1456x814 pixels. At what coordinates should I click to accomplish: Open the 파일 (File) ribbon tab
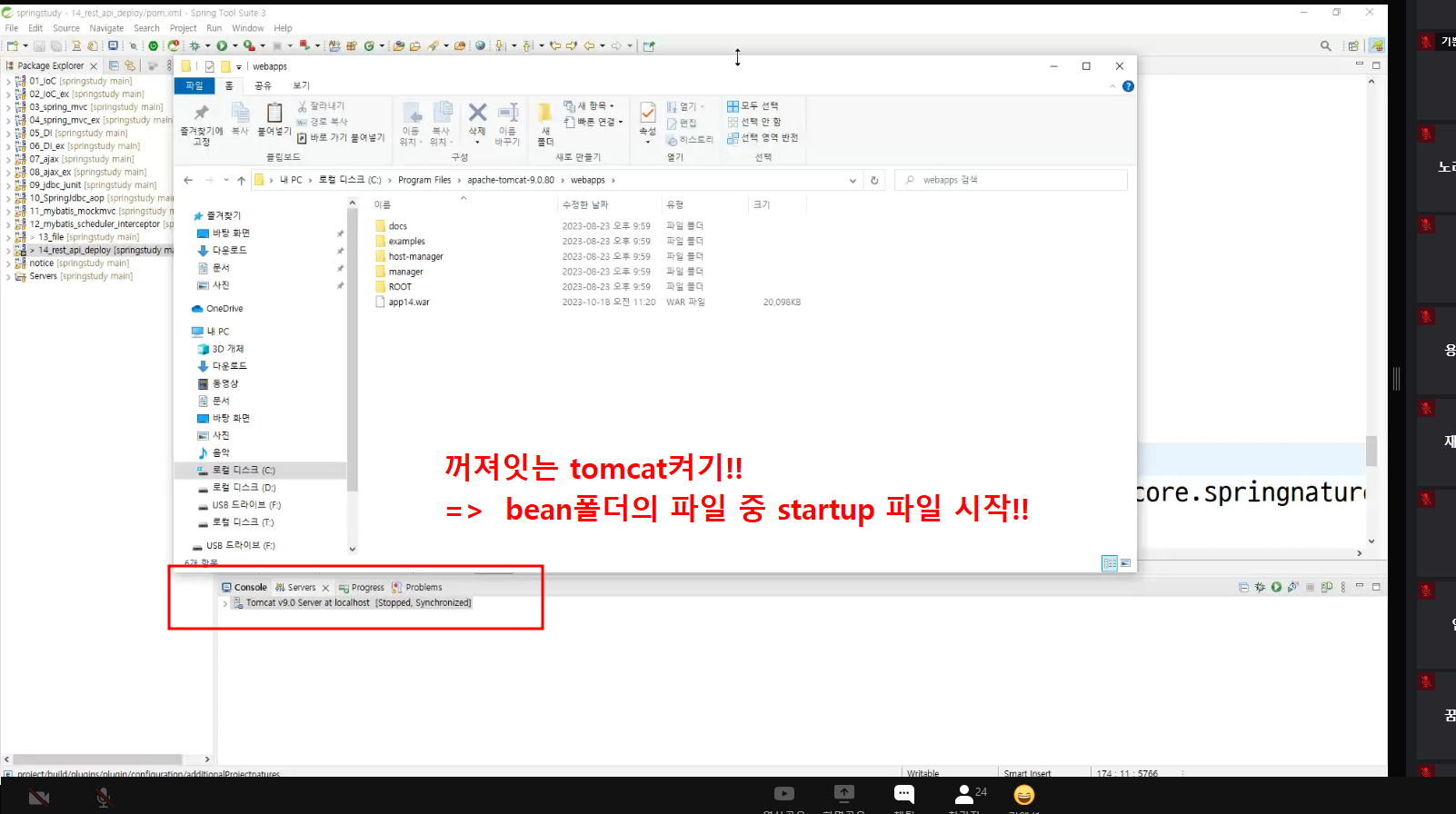click(194, 85)
